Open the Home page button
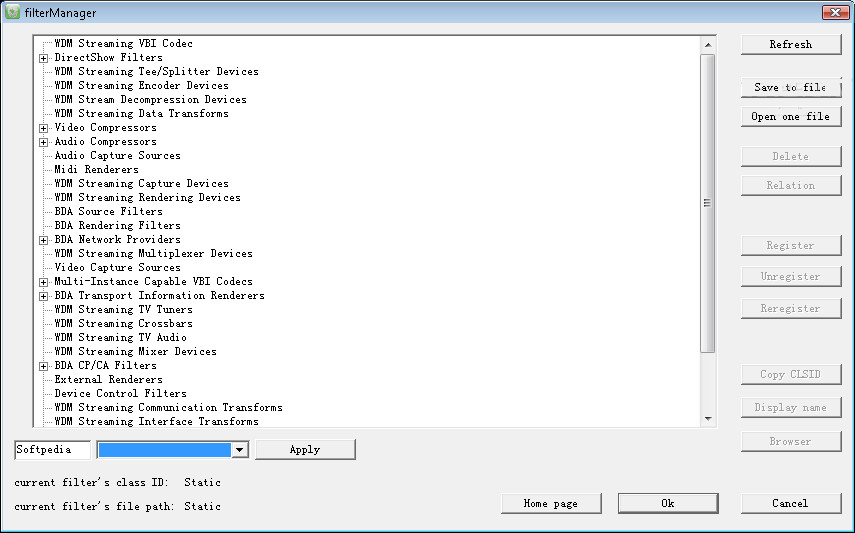The image size is (855, 533). [x=551, y=504]
